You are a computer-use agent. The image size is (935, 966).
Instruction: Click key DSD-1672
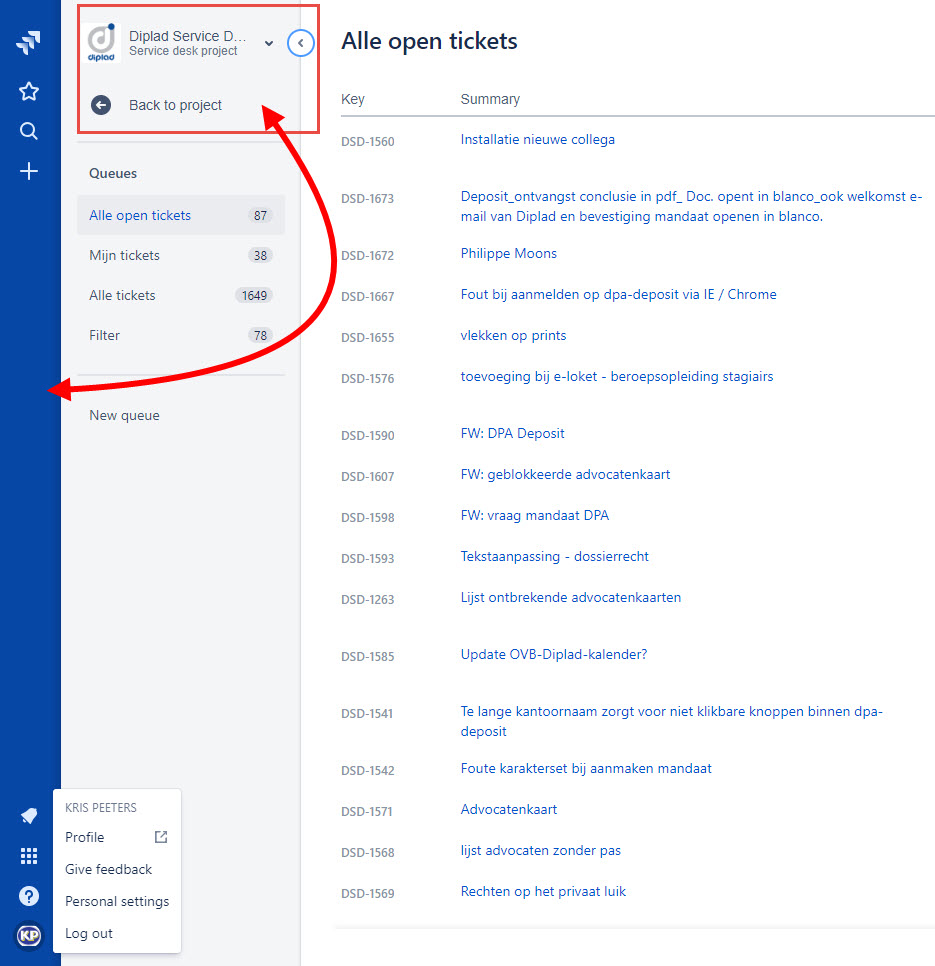(x=368, y=256)
